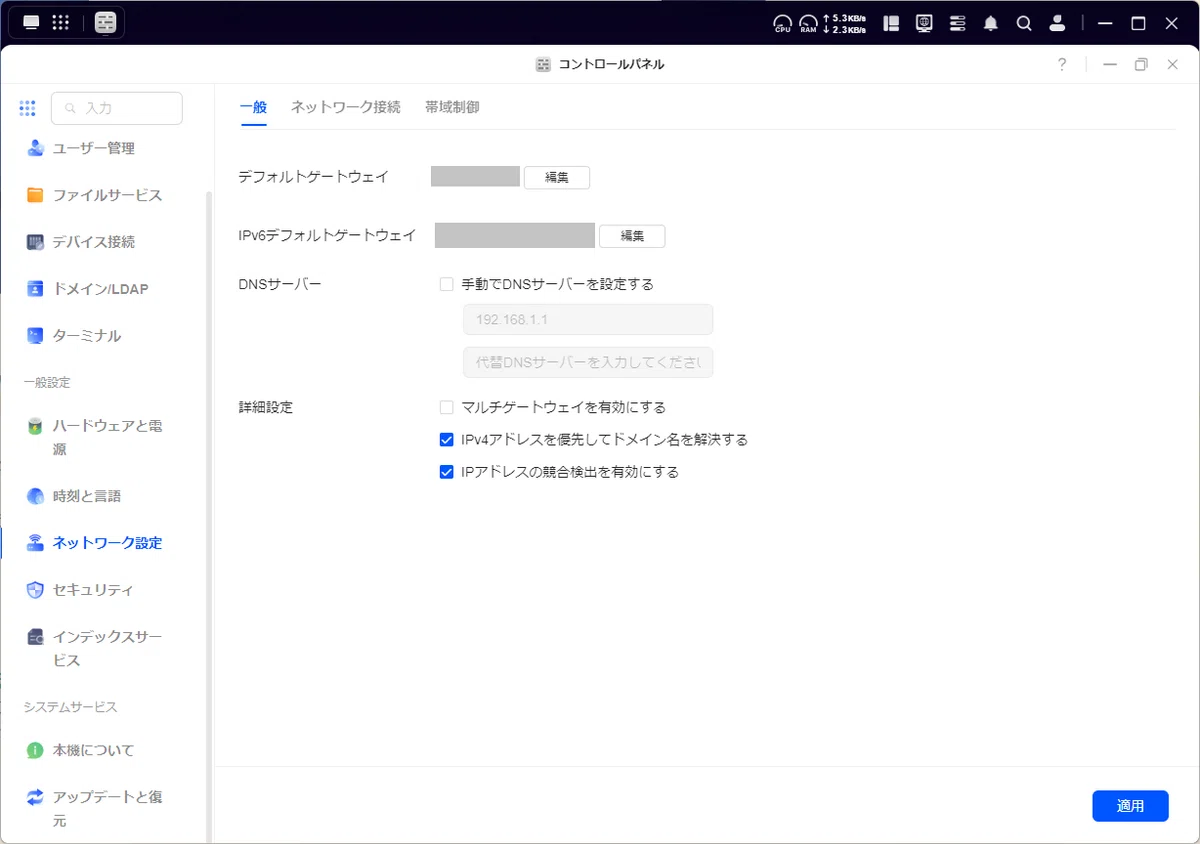Click the 適用 apply button
Viewport: 1200px width, 844px height.
[1130, 806]
